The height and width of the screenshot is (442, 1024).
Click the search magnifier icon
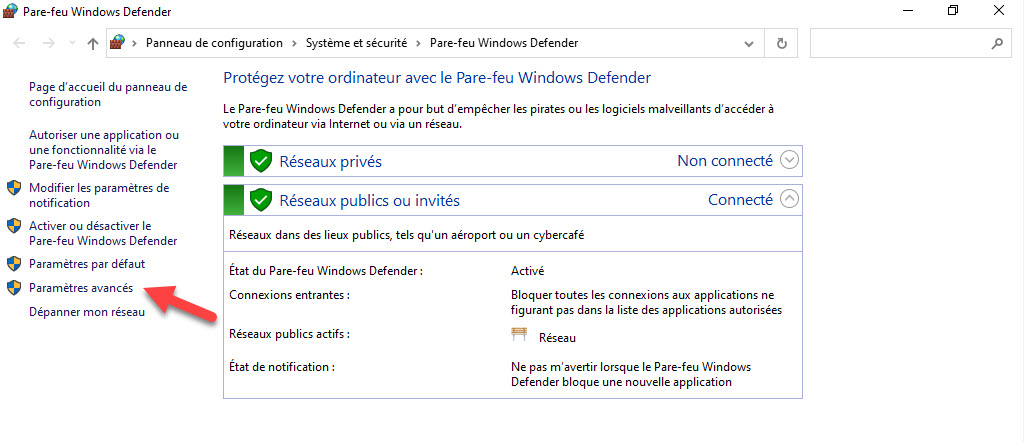click(997, 44)
